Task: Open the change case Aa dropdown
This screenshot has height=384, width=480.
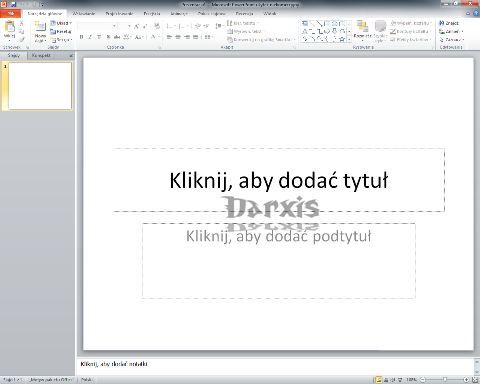Action: tap(139, 37)
